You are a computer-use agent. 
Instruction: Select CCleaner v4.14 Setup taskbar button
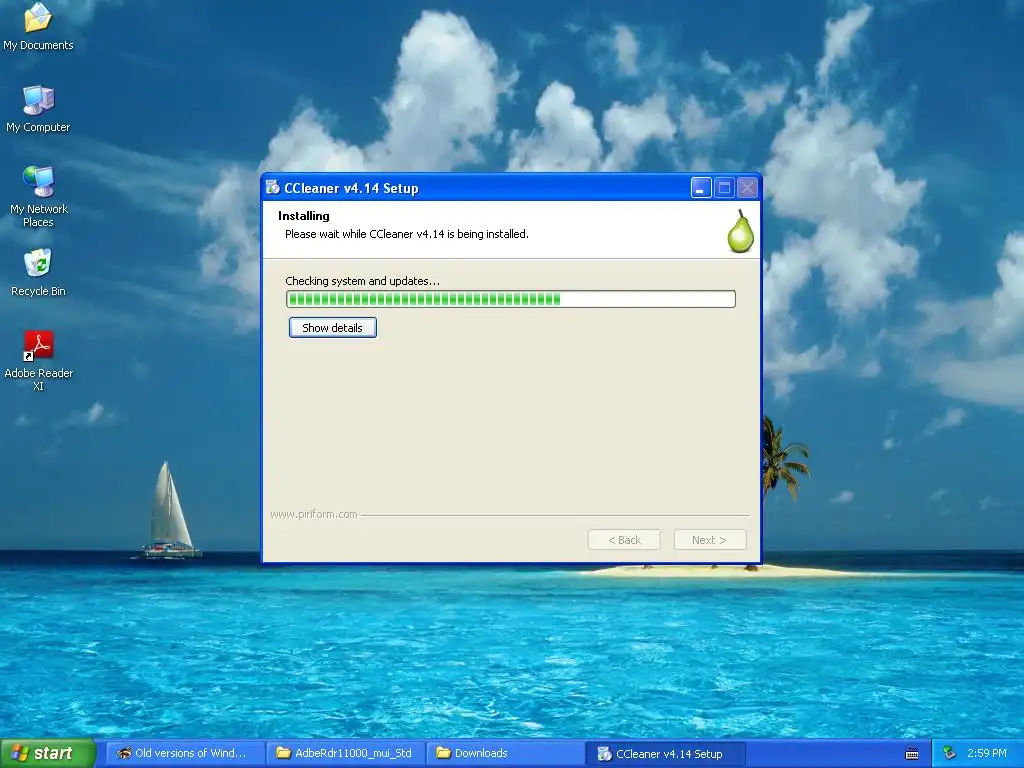pyautogui.click(x=665, y=754)
